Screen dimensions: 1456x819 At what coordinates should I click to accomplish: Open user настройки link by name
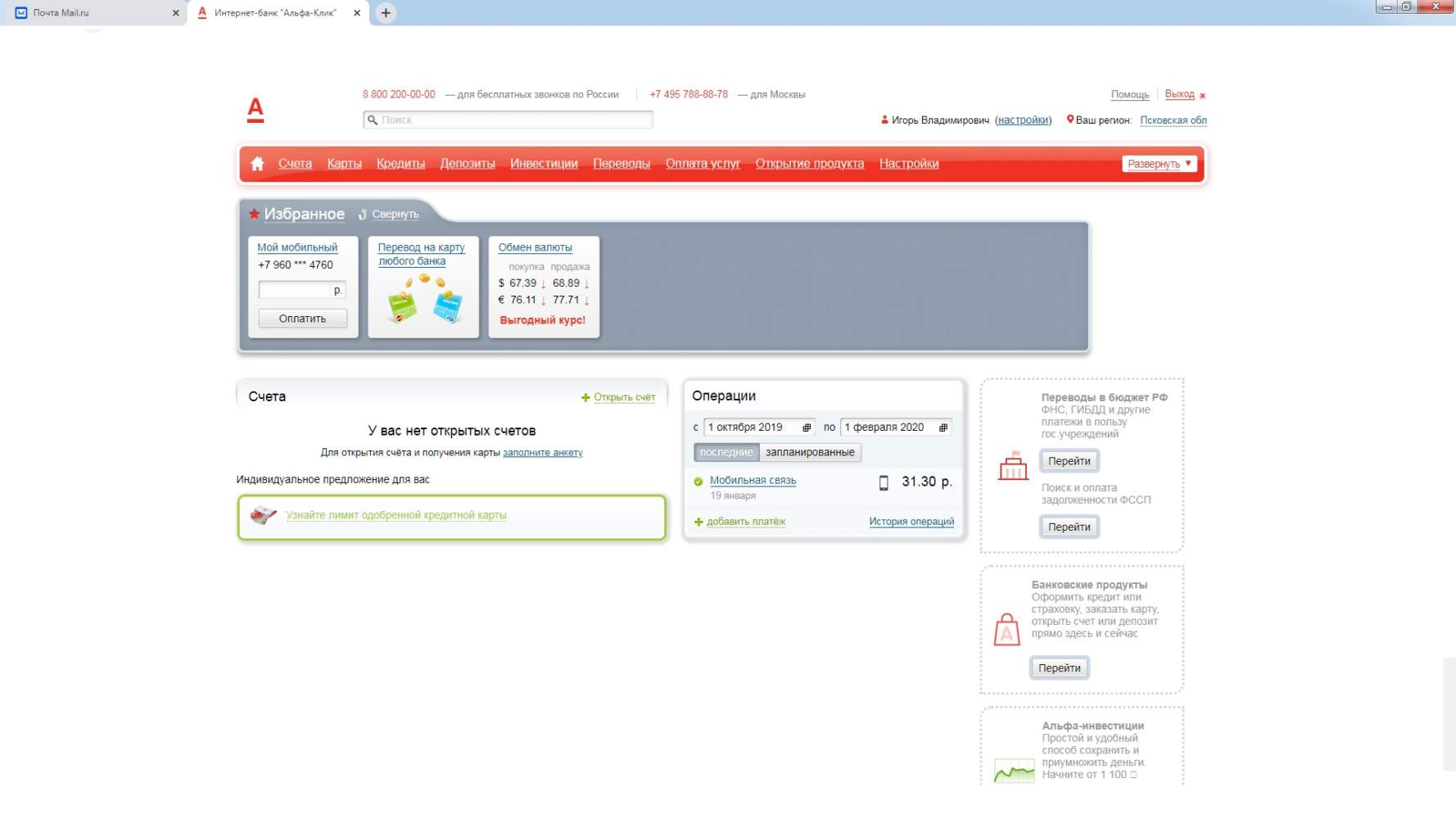pos(1023,120)
